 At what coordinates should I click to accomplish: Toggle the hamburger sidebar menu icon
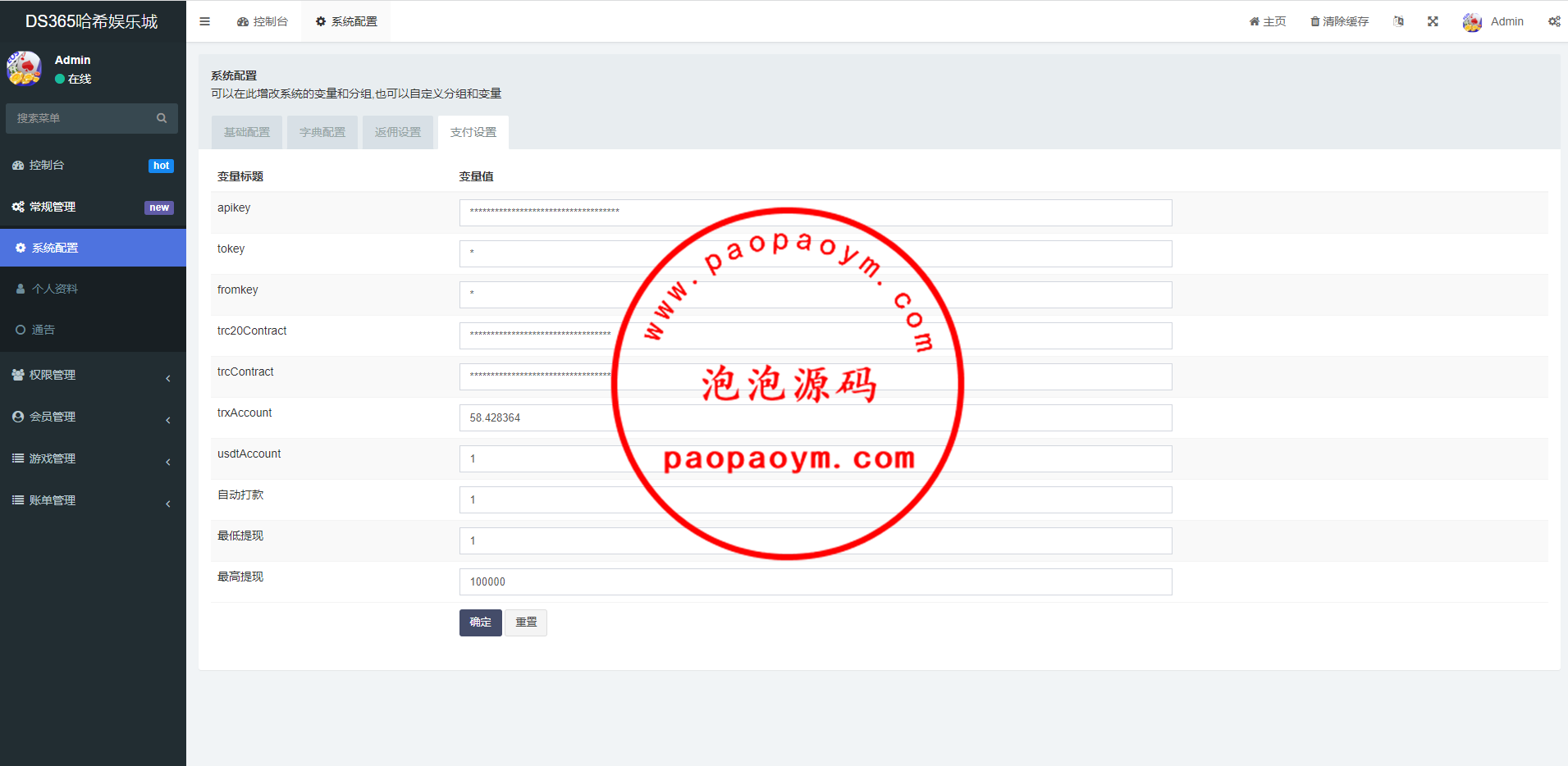pyautogui.click(x=205, y=21)
